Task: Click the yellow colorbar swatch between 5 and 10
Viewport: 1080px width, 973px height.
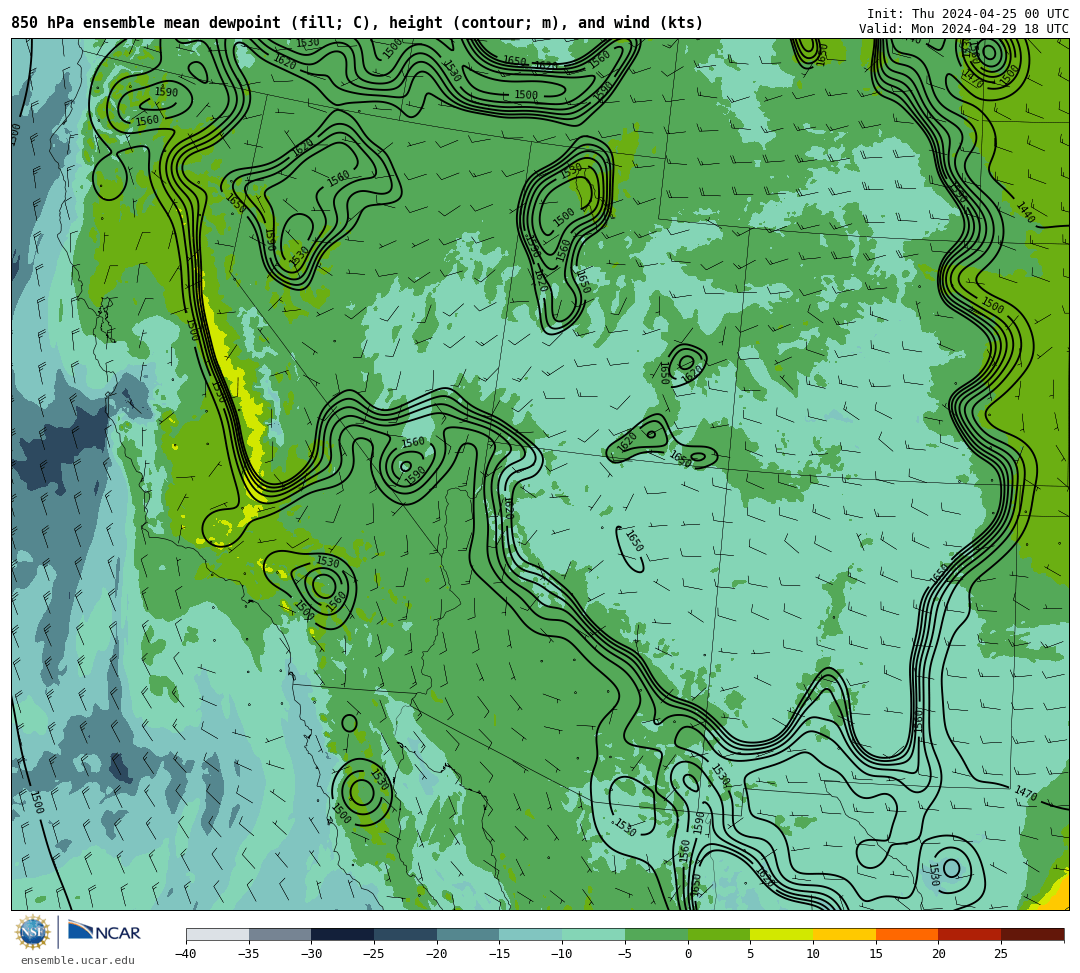Action: click(782, 934)
